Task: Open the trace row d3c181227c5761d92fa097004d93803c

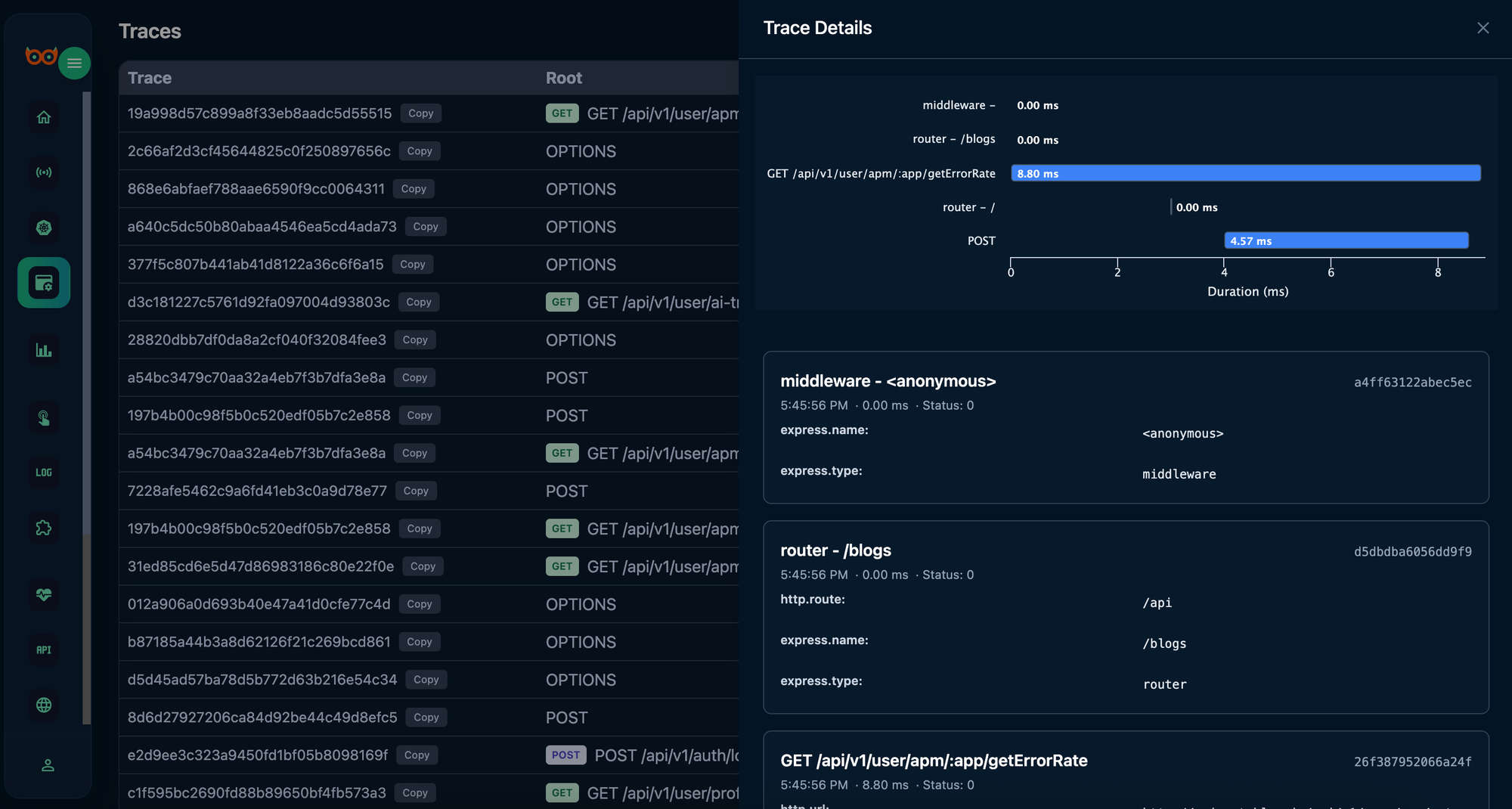Action: pos(429,302)
